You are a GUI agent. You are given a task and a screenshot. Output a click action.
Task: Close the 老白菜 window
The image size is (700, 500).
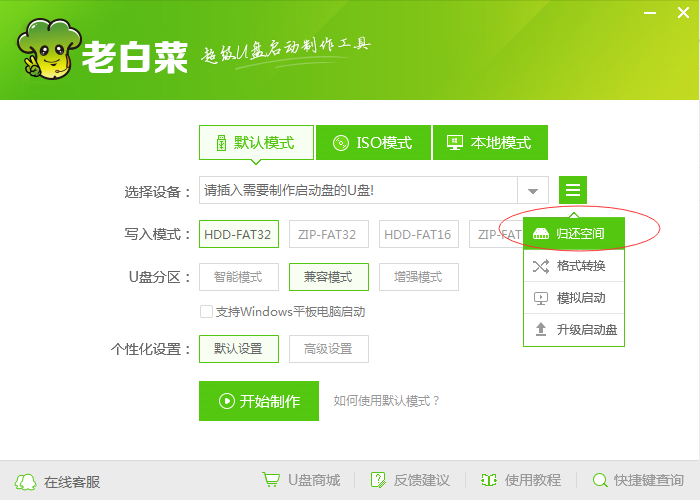click(683, 12)
